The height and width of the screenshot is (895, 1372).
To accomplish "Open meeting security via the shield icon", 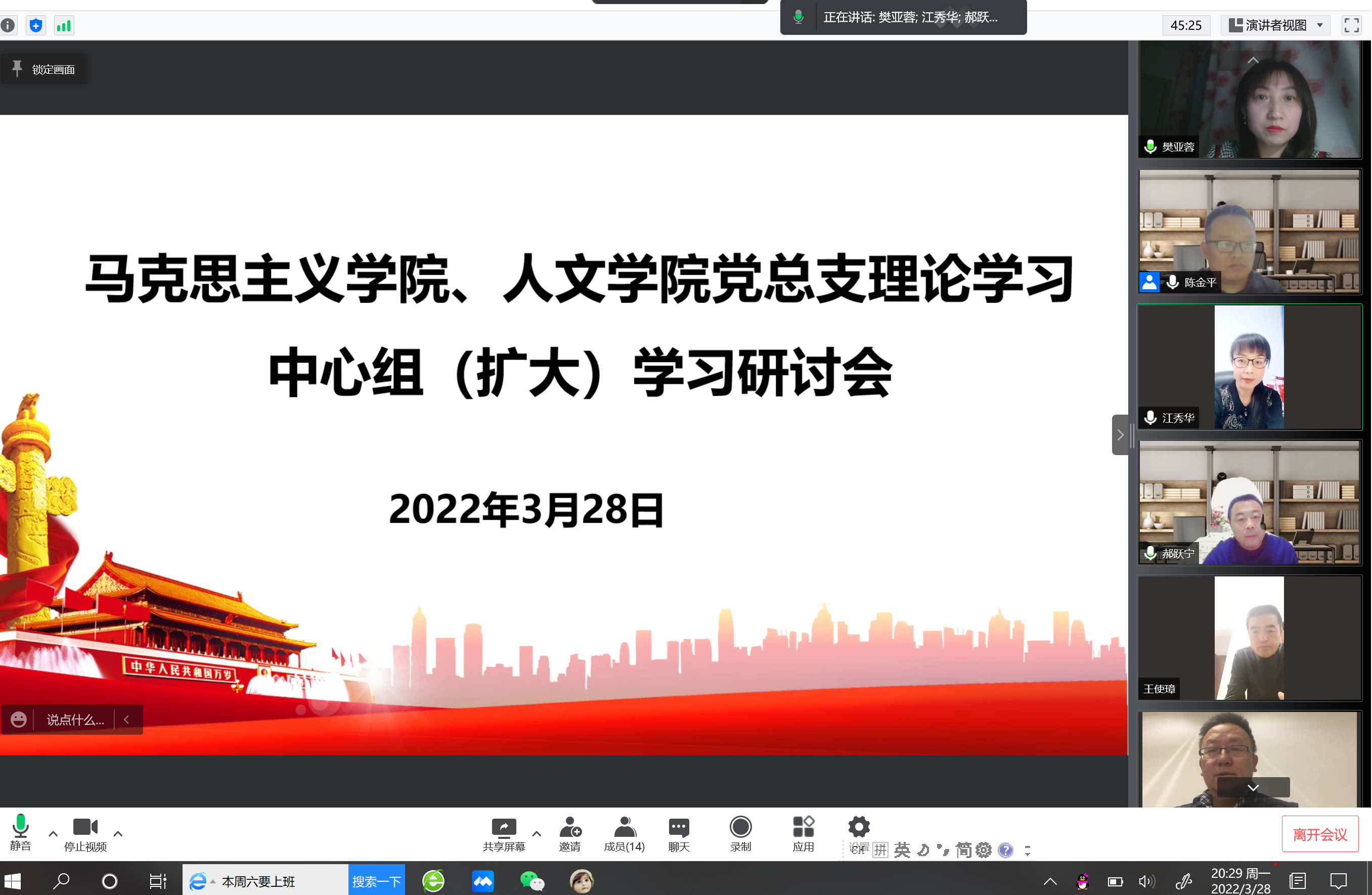I will coord(36,25).
